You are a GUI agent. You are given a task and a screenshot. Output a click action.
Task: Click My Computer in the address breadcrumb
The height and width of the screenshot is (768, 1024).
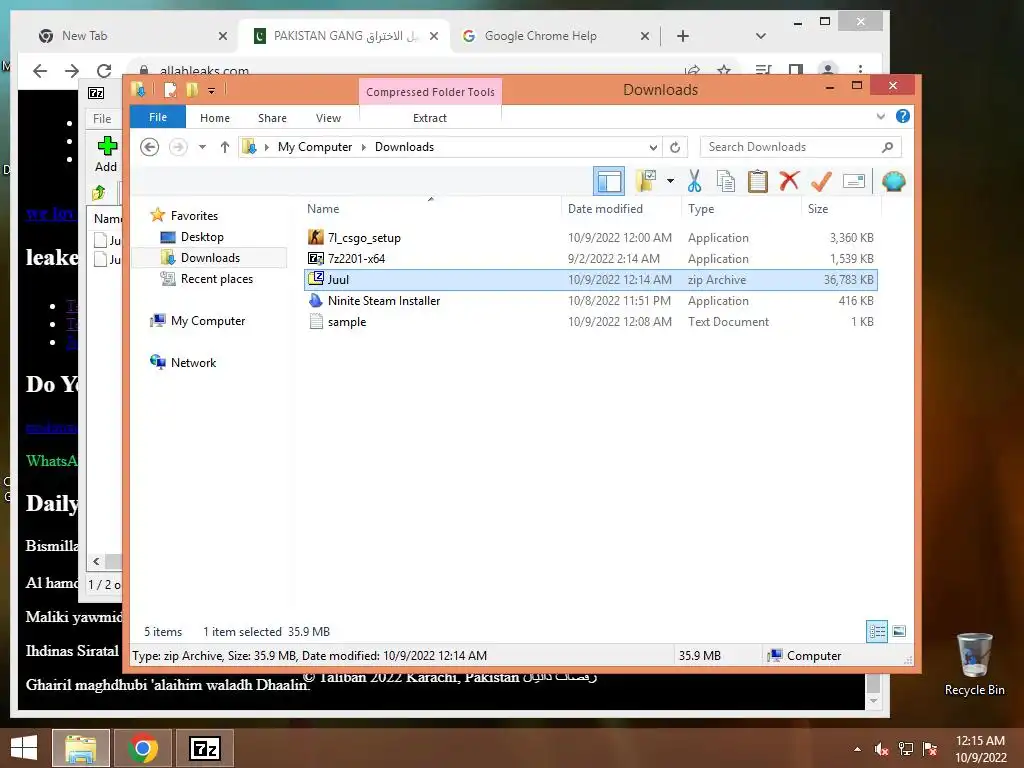click(x=315, y=147)
